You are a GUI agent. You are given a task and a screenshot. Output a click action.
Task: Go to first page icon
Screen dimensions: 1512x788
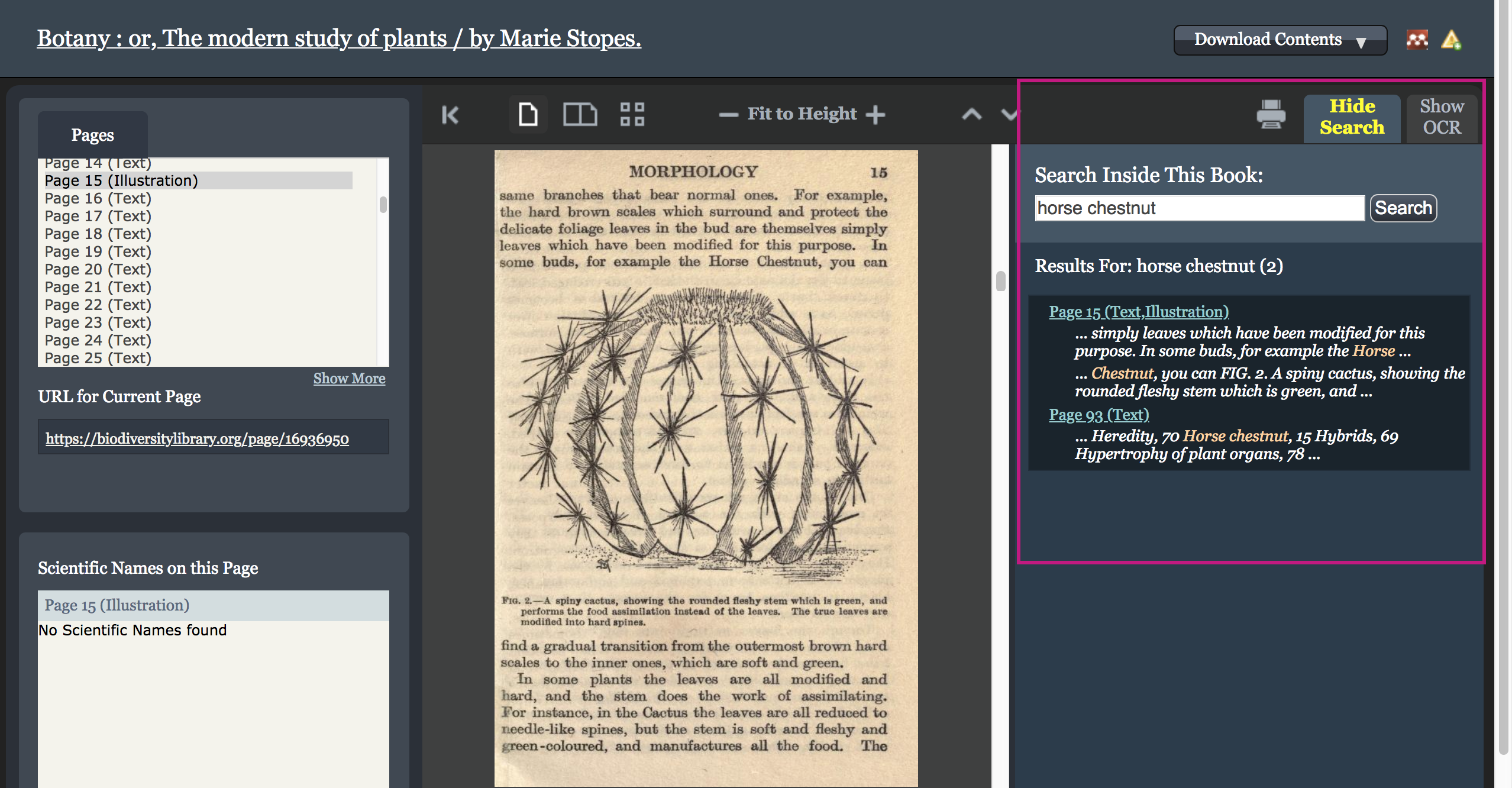pos(450,115)
